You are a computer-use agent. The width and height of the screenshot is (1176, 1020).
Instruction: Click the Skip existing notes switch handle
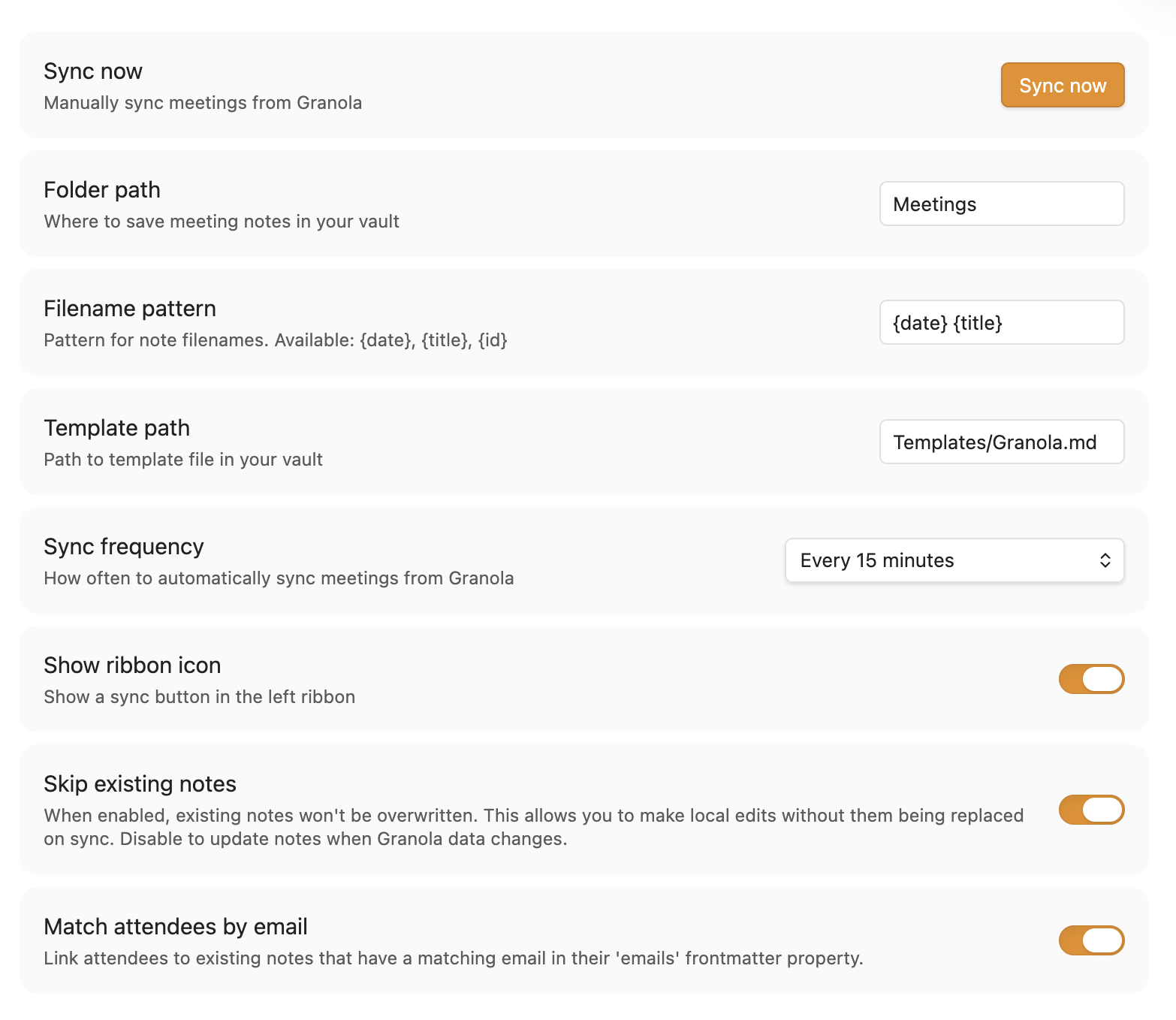1104,810
